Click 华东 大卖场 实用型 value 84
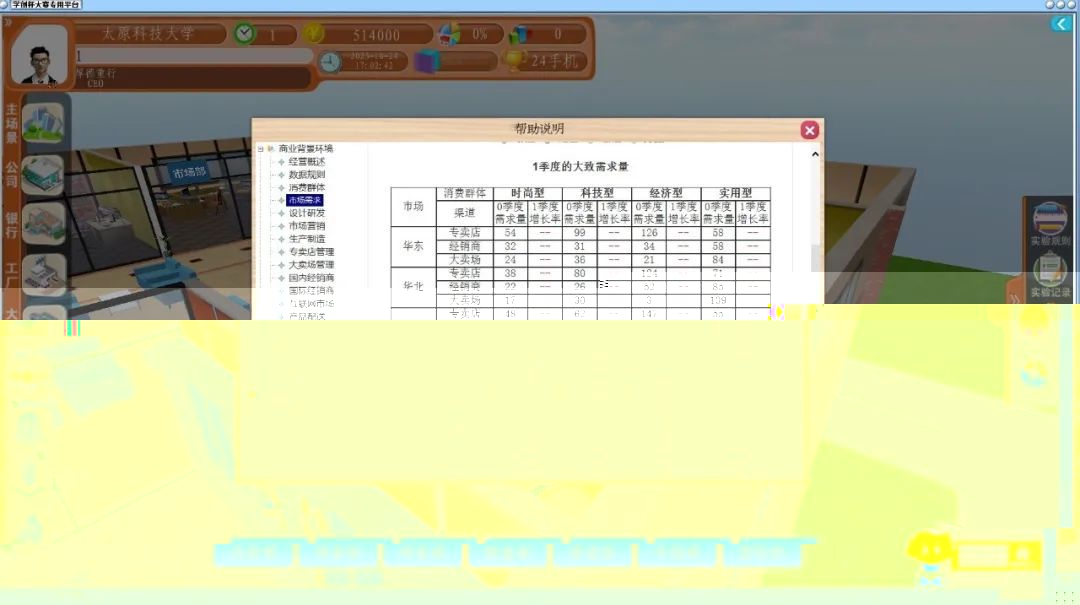Viewport: 1080px width, 605px height. tap(718, 260)
